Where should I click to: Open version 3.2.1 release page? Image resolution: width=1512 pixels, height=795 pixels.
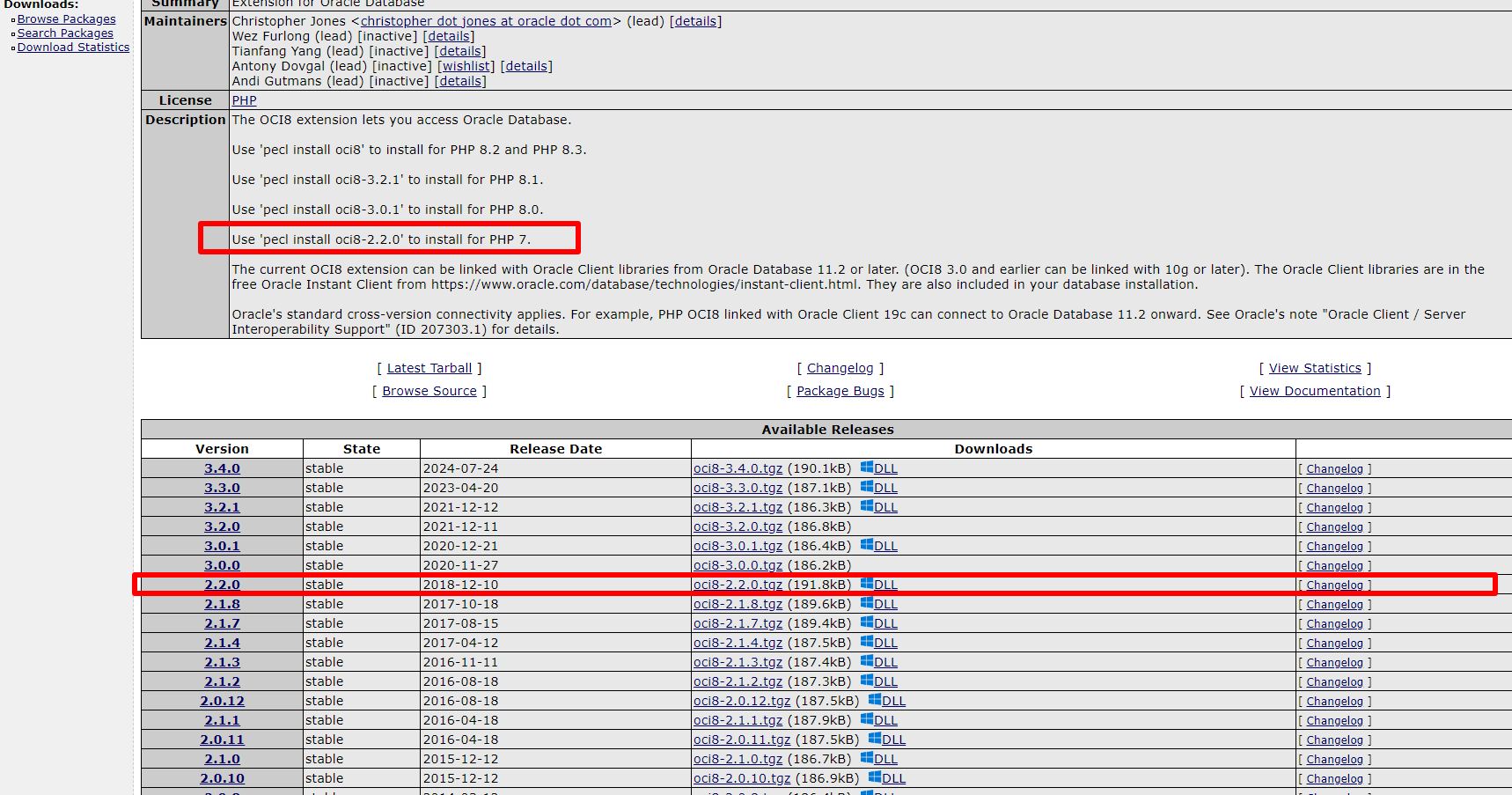coord(222,507)
